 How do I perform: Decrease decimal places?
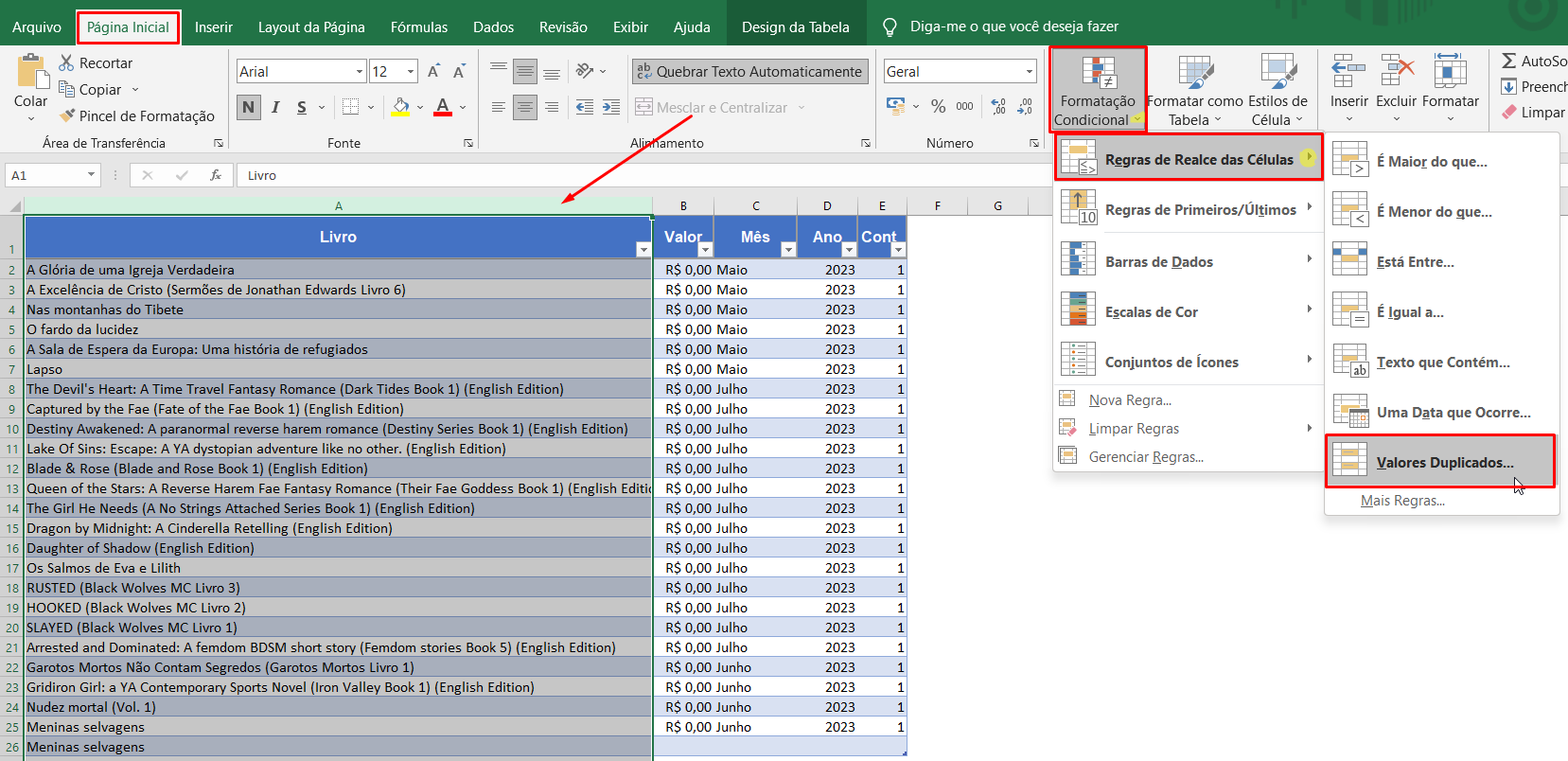click(x=1025, y=107)
